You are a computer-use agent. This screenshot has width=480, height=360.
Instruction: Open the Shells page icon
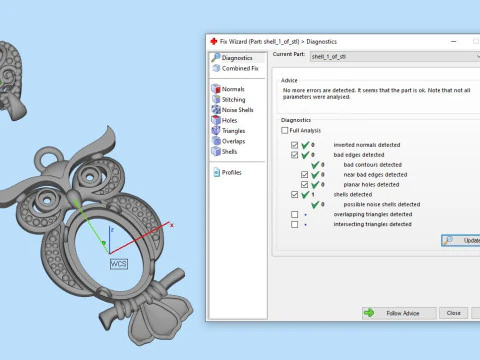pos(216,151)
